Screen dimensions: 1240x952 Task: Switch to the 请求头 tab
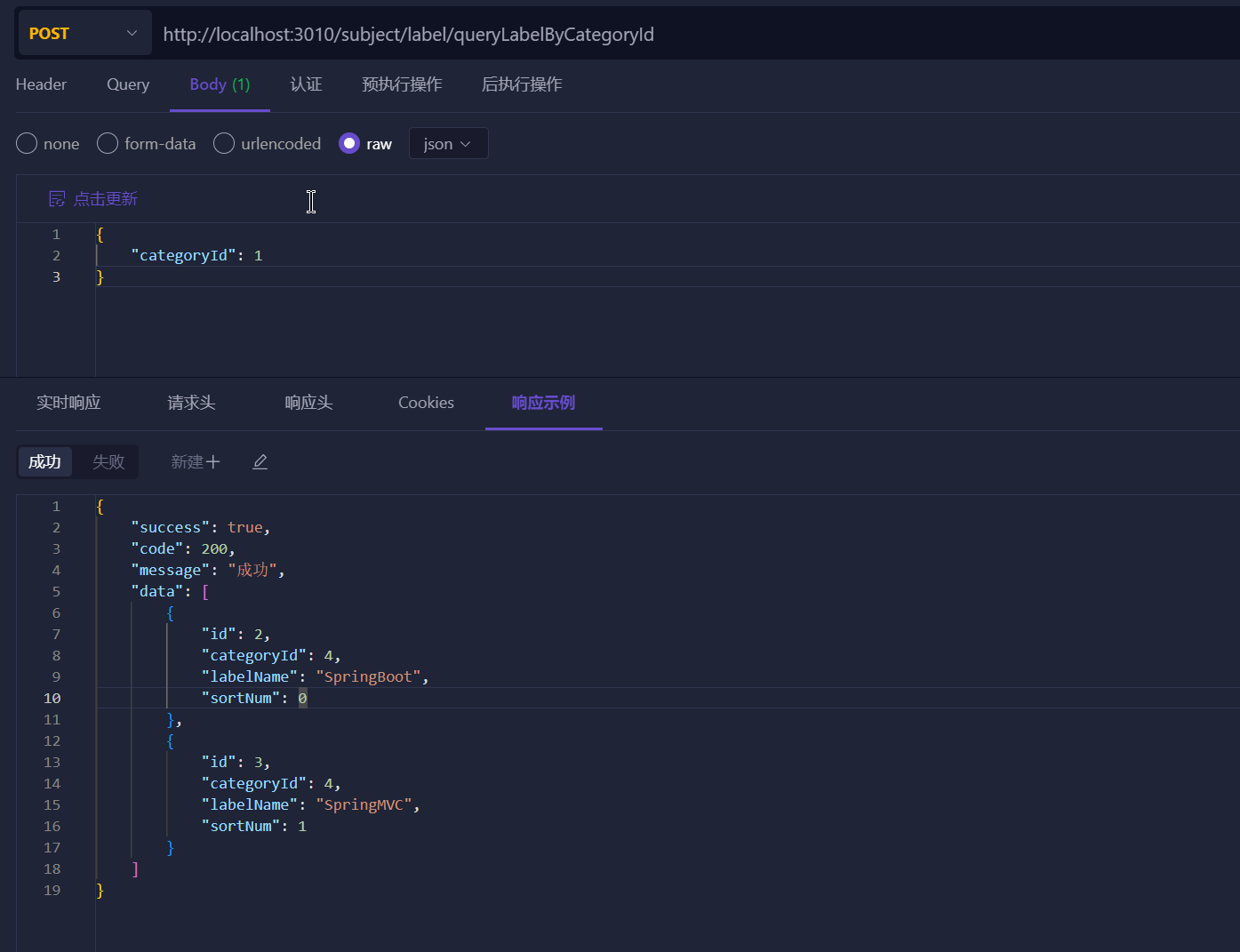(191, 403)
